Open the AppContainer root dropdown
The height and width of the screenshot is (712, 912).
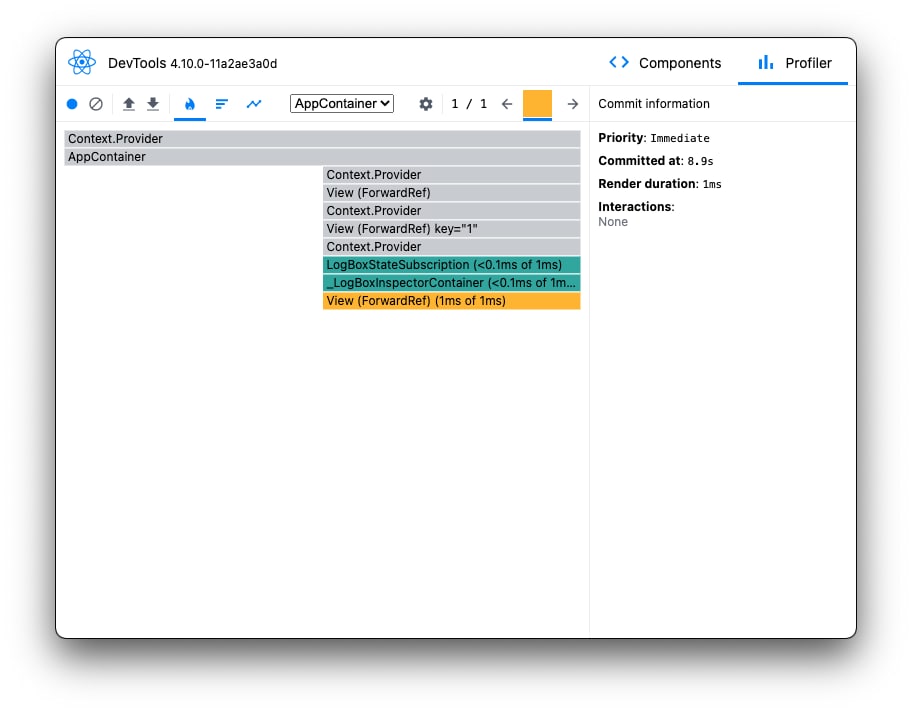click(342, 104)
